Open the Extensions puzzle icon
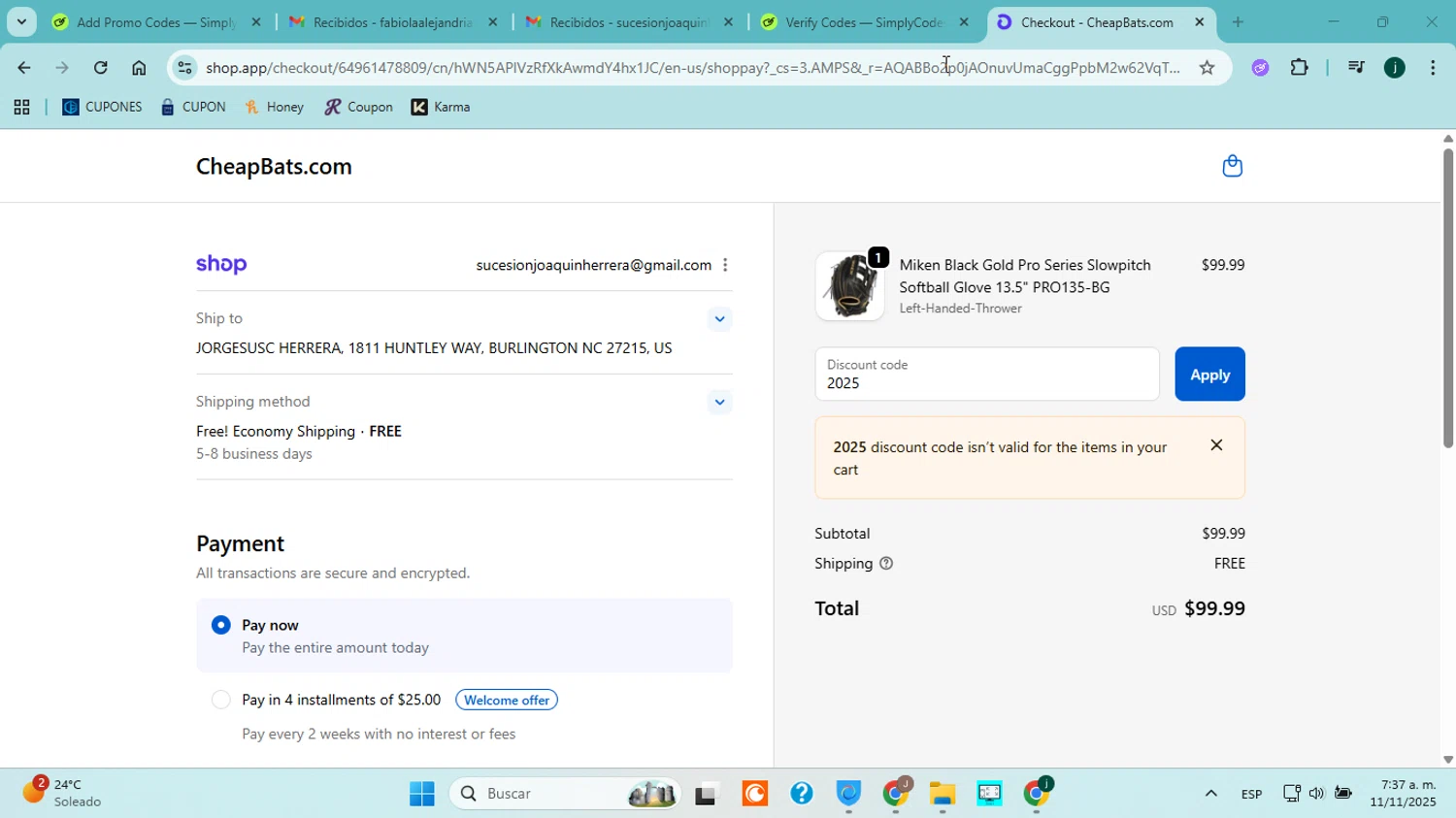This screenshot has width=1456, height=818. pyautogui.click(x=1299, y=68)
